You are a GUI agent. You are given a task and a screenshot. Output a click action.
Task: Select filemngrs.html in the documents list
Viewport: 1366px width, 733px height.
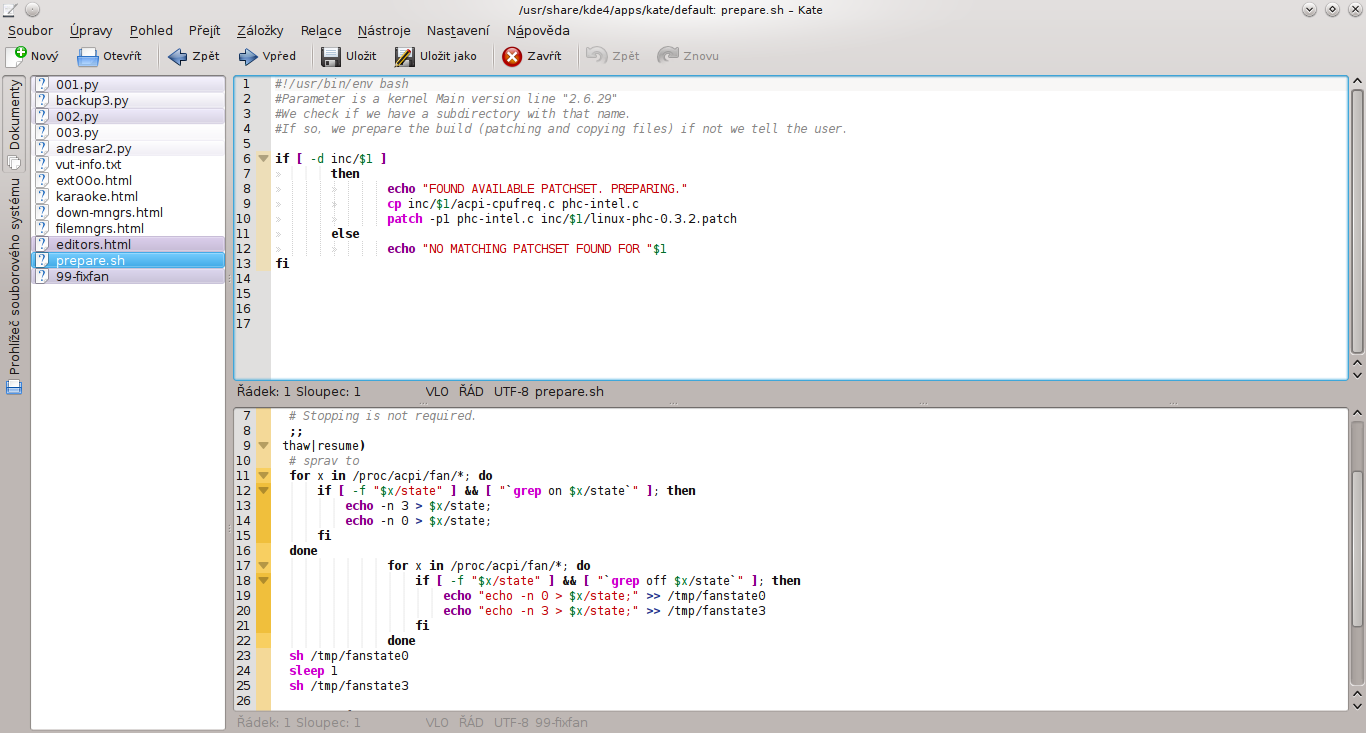pyautogui.click(x=129, y=229)
